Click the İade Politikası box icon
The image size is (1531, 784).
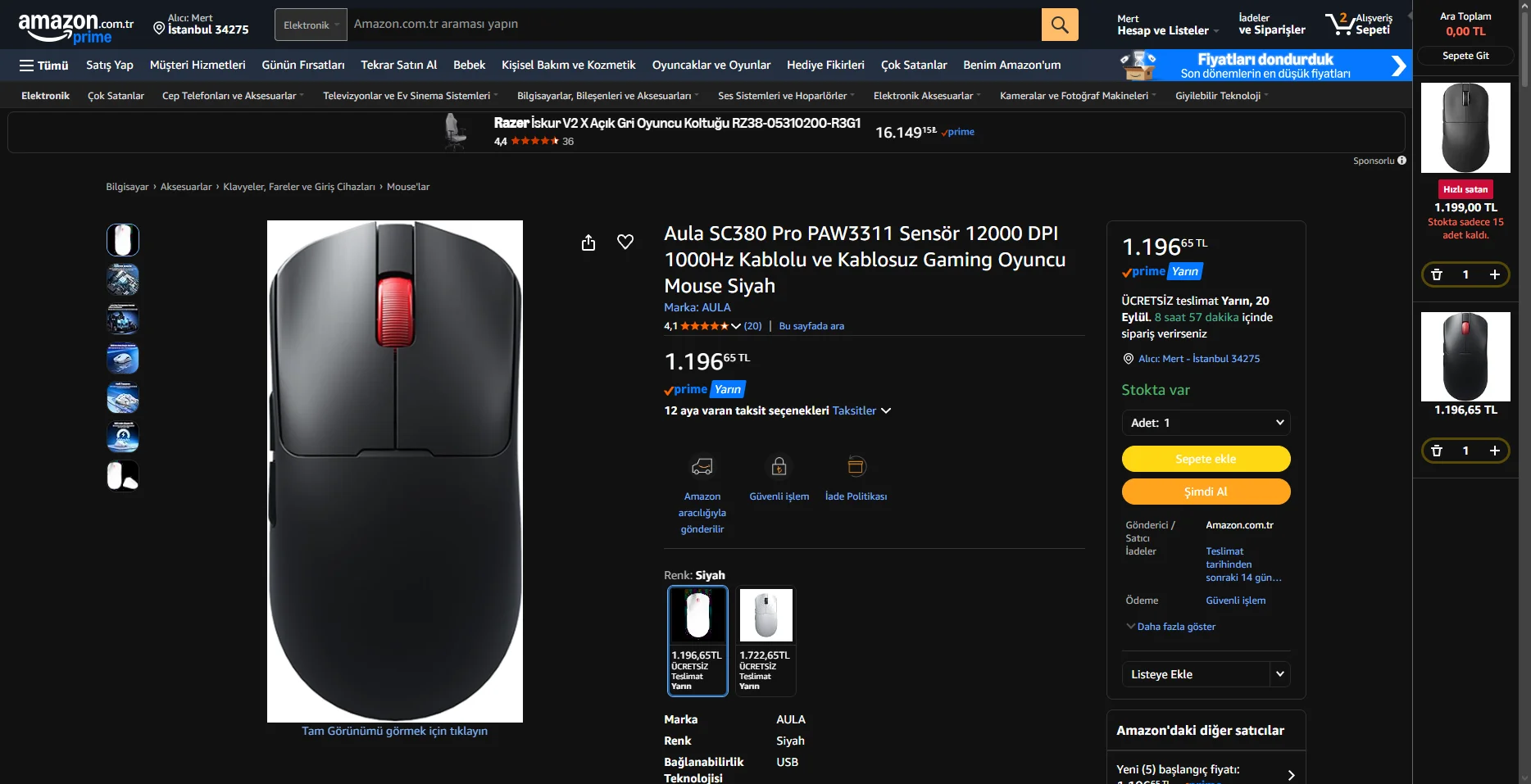tap(856, 466)
